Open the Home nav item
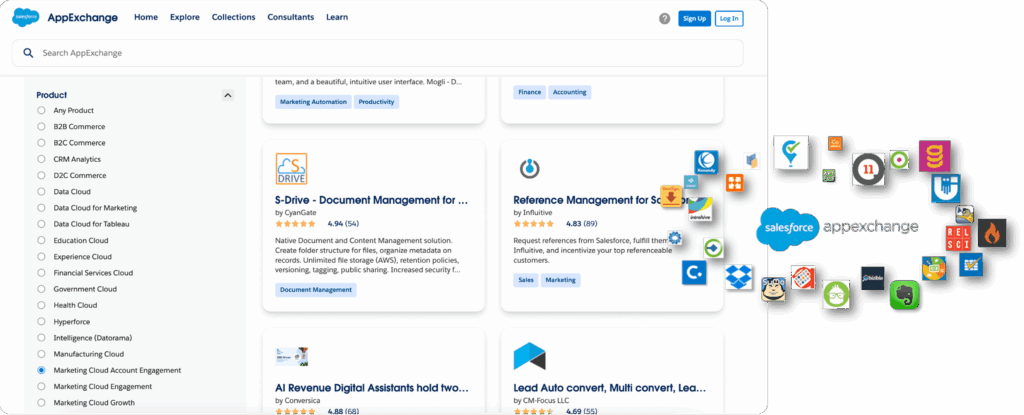Viewport: 1024px width, 415px height. (146, 18)
